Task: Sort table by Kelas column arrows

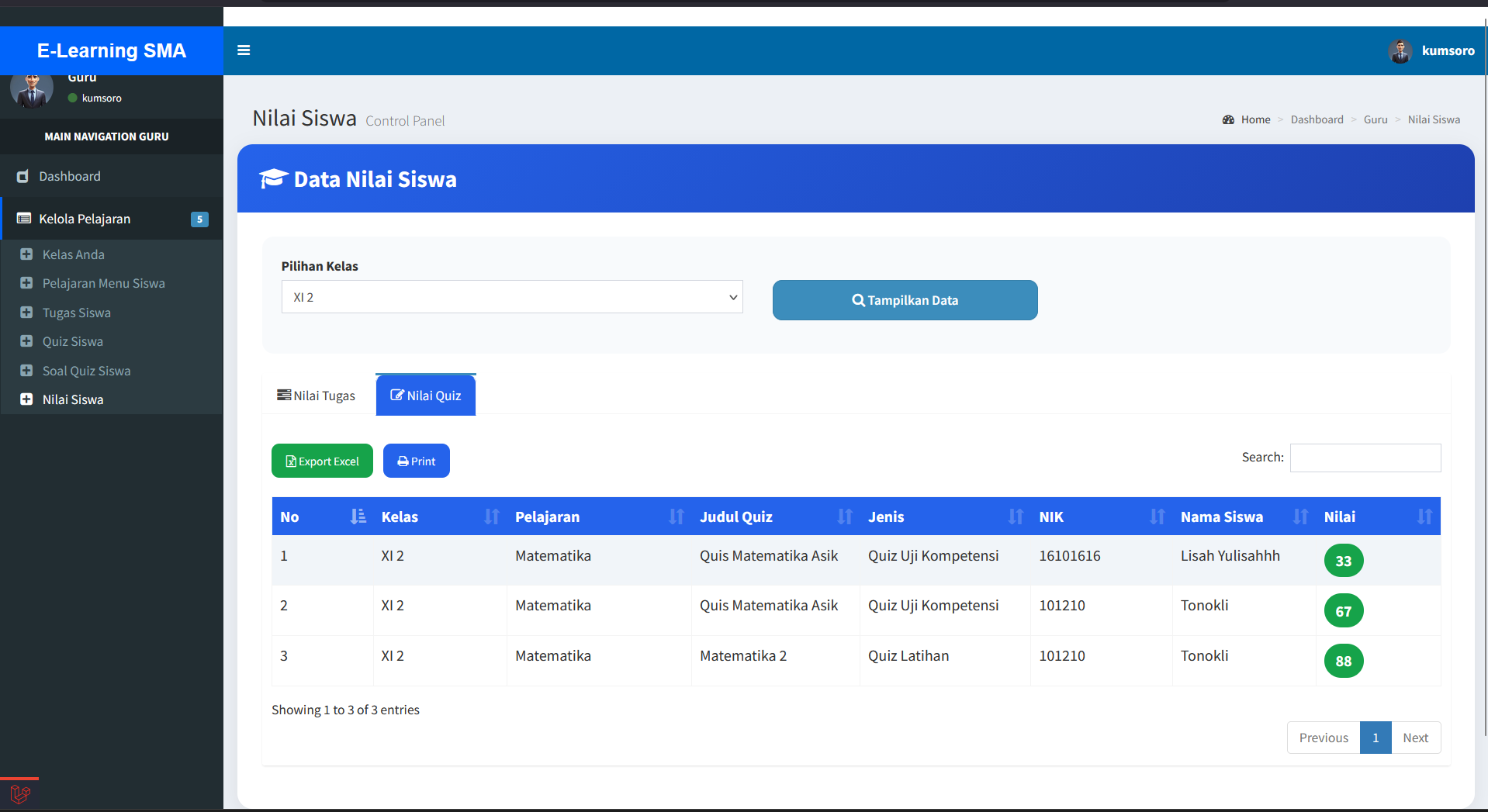Action: [x=492, y=517]
